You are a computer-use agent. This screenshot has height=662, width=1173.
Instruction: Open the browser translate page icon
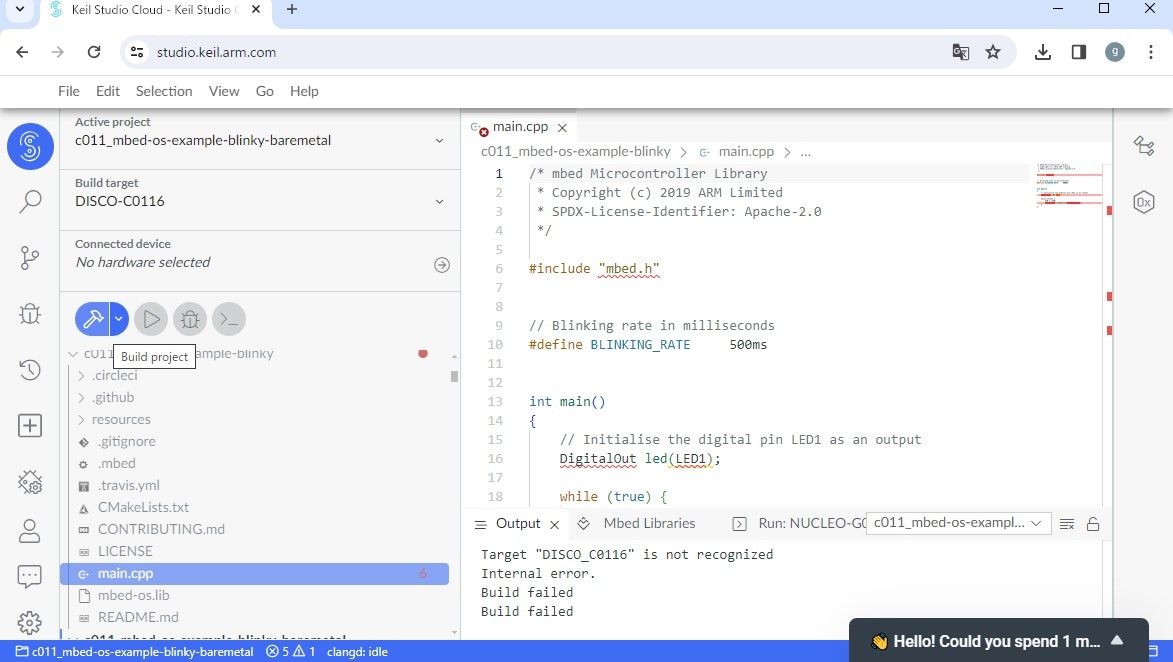click(x=961, y=52)
